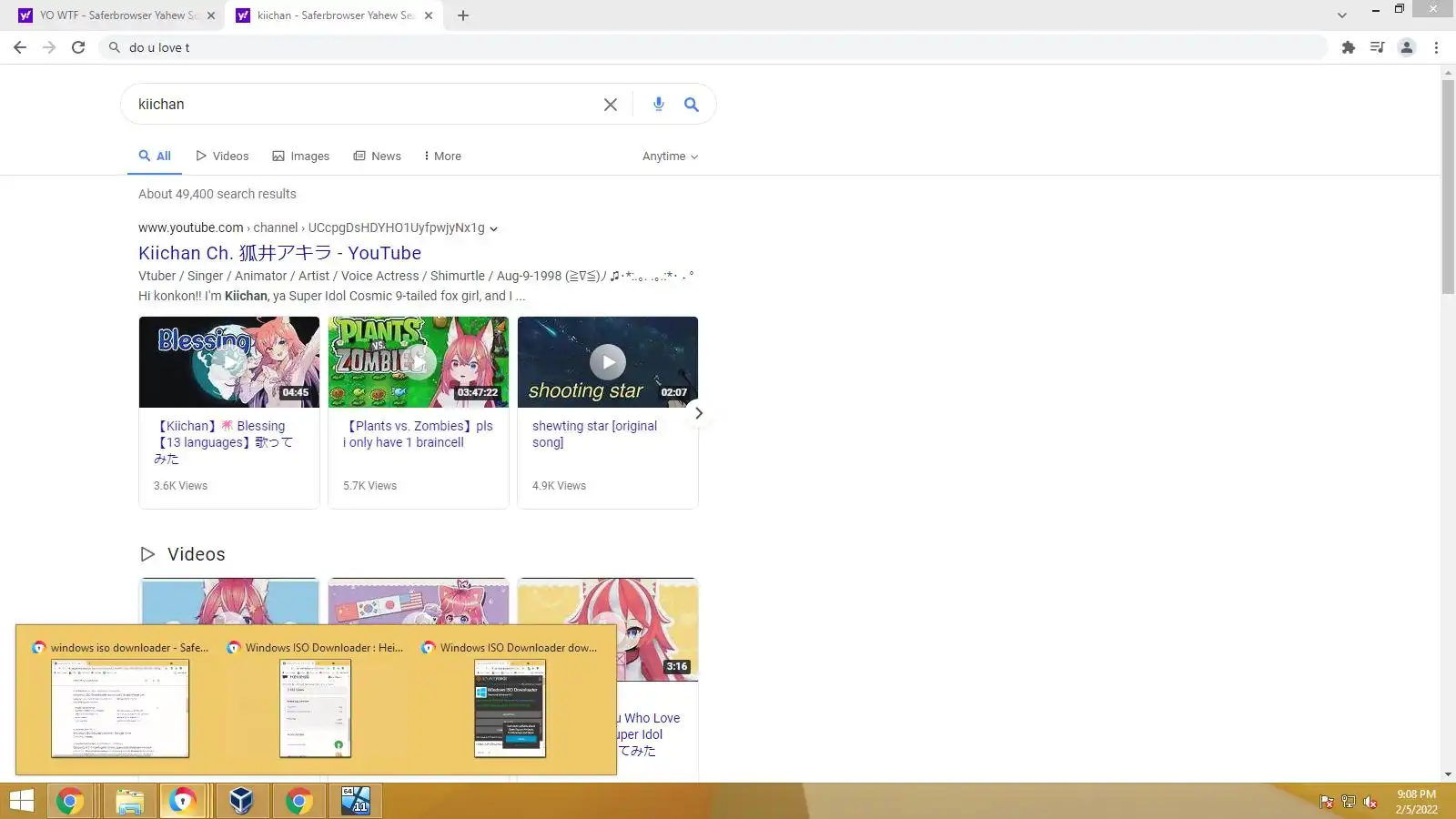
Task: Open network tray icon
Action: coord(1349,802)
